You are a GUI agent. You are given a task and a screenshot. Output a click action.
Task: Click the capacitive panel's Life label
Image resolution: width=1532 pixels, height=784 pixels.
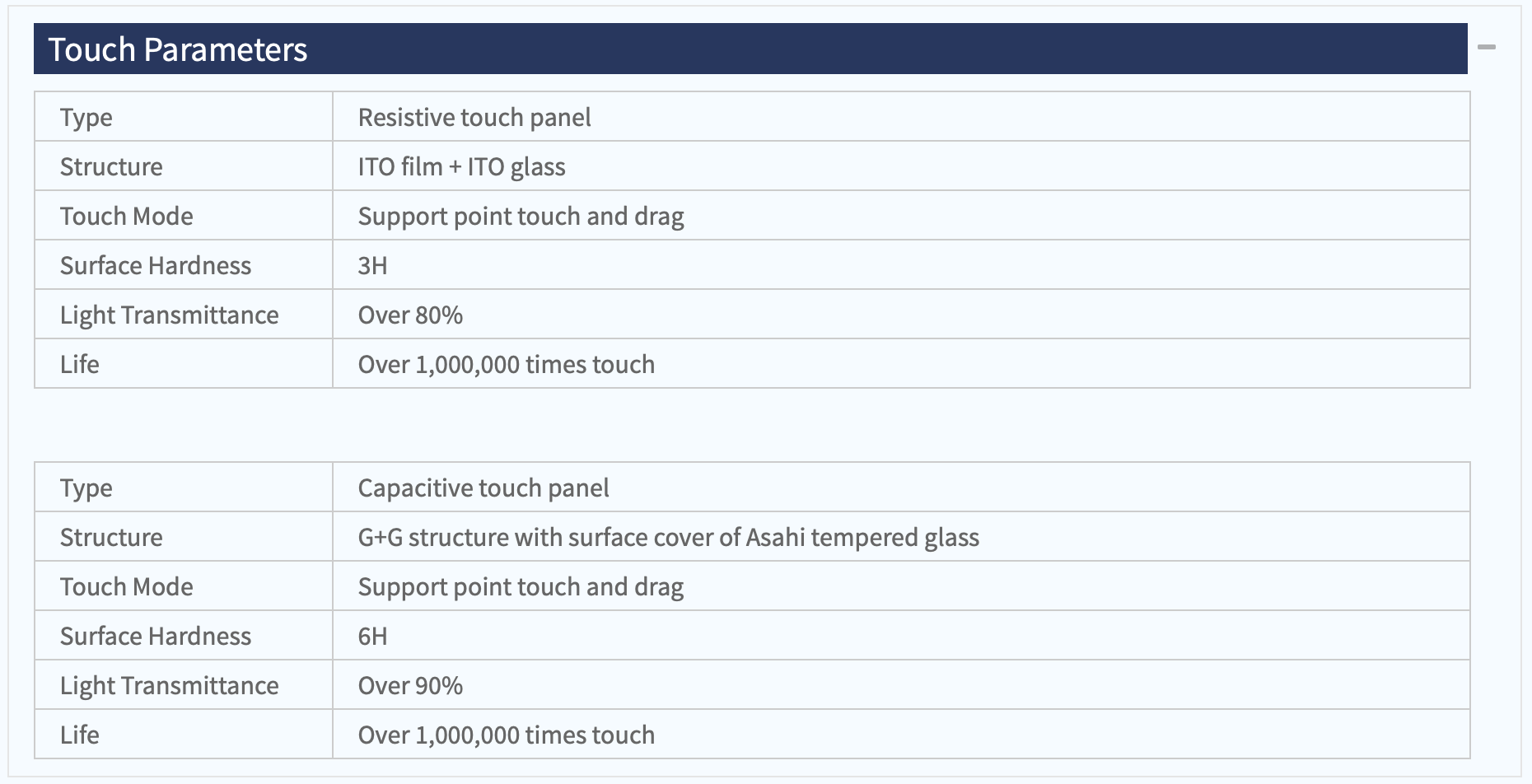click(80, 735)
